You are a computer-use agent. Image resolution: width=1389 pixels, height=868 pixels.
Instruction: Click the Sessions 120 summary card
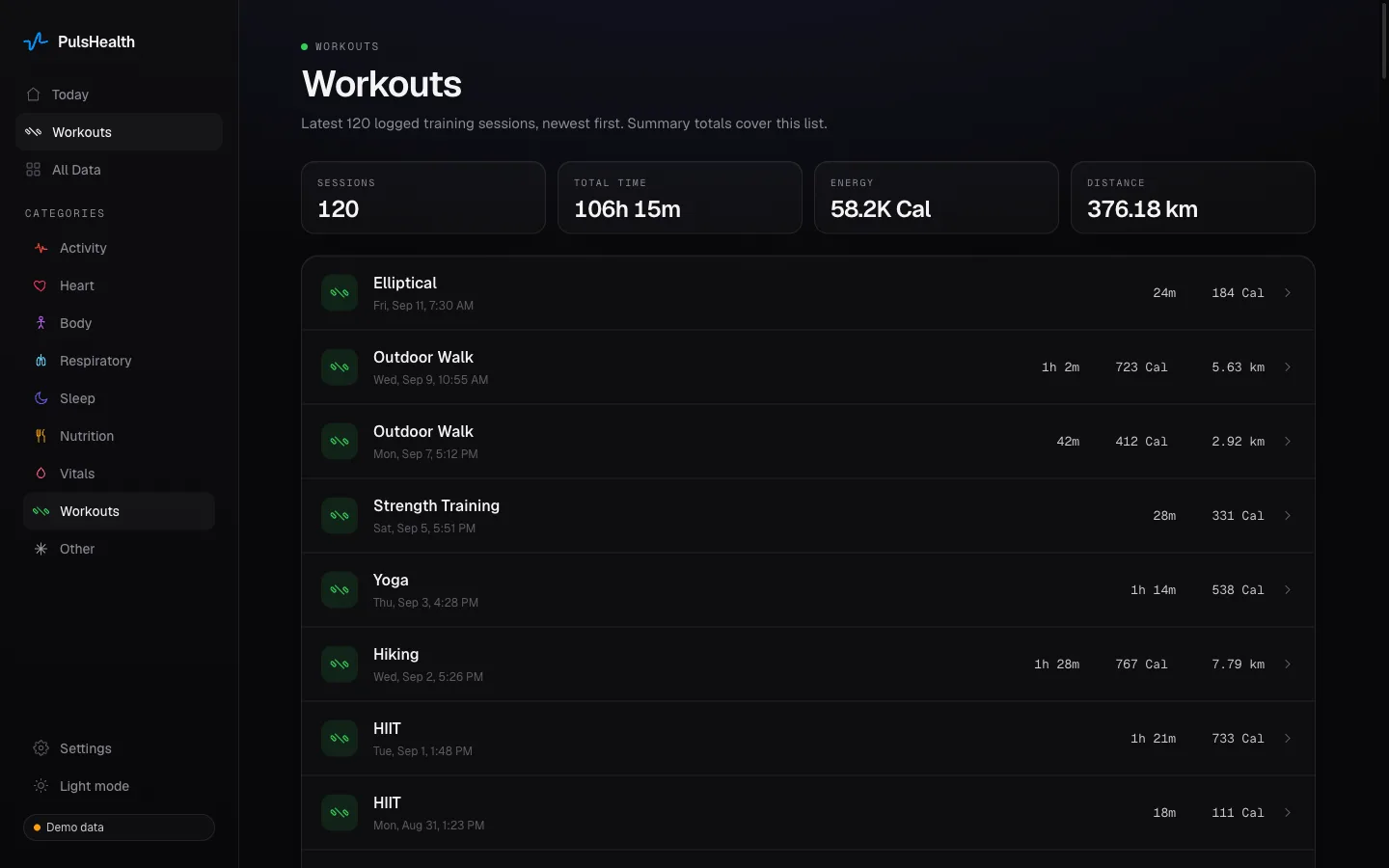[x=423, y=198]
